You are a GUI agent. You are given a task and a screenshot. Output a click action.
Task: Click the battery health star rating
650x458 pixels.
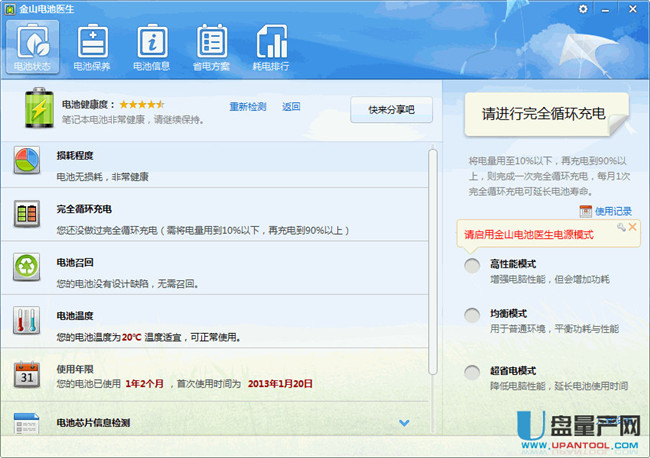(142, 104)
